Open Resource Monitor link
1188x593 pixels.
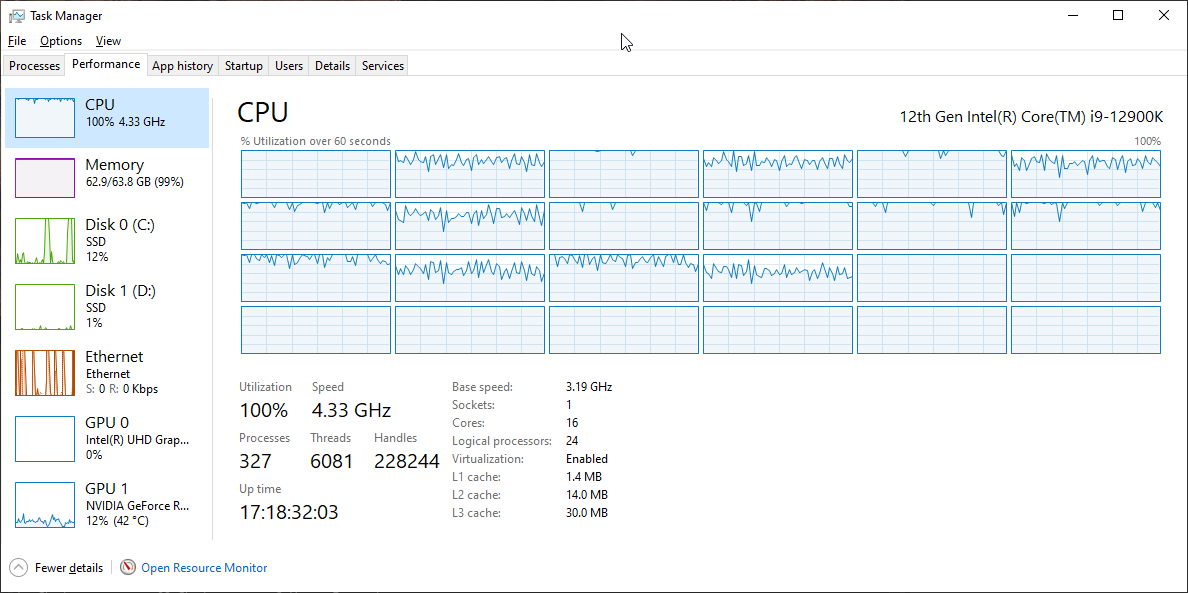[x=204, y=567]
